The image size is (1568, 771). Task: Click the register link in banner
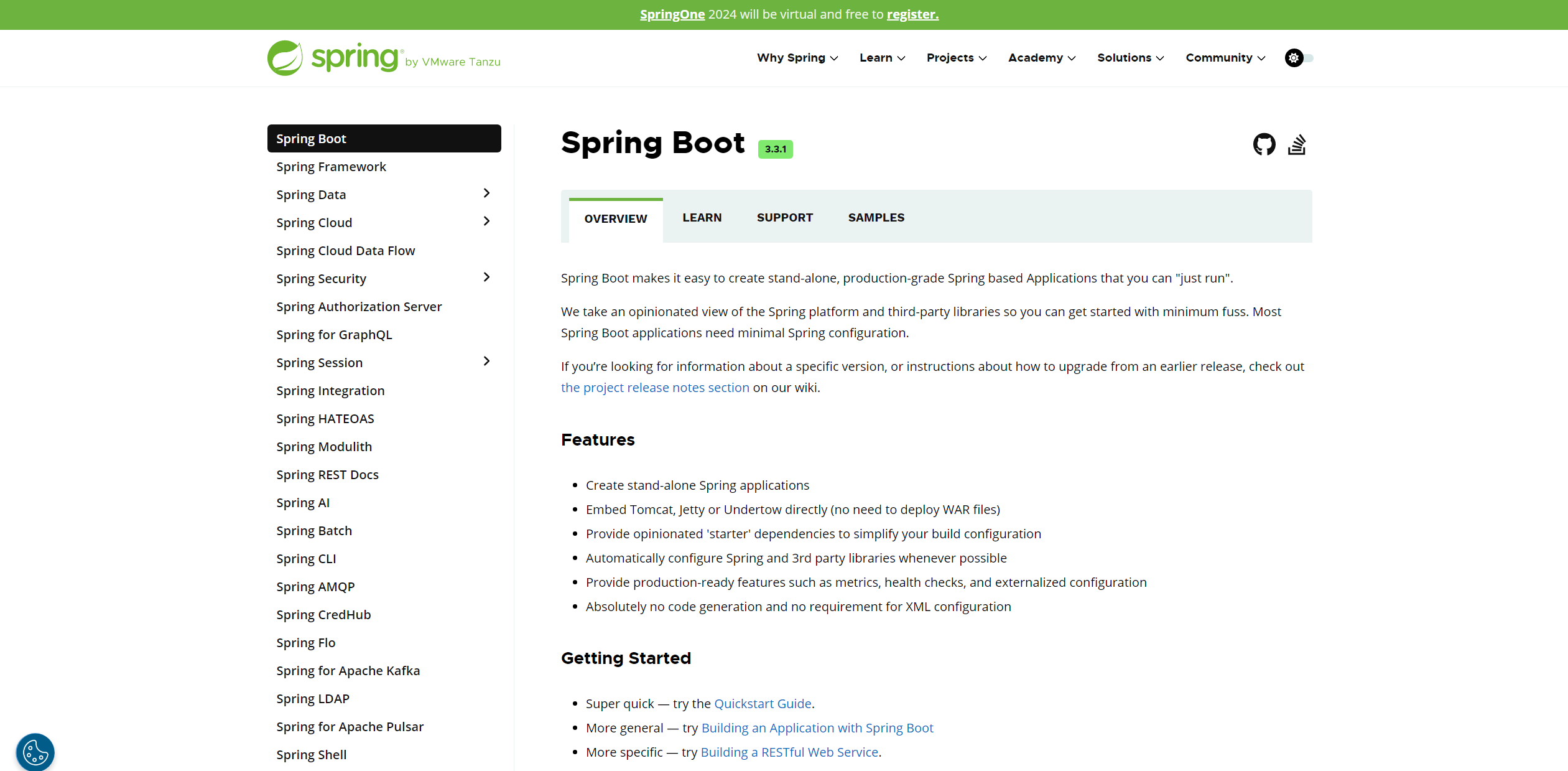click(912, 14)
